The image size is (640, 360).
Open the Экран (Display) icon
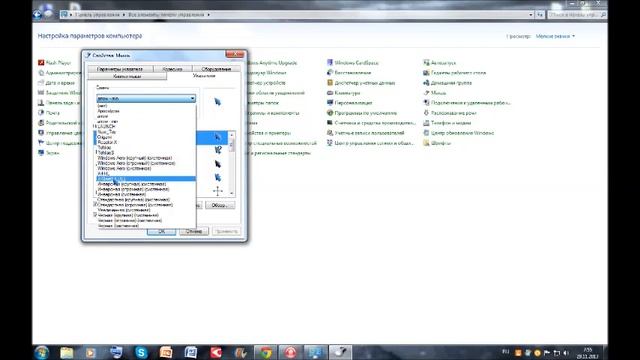49,153
